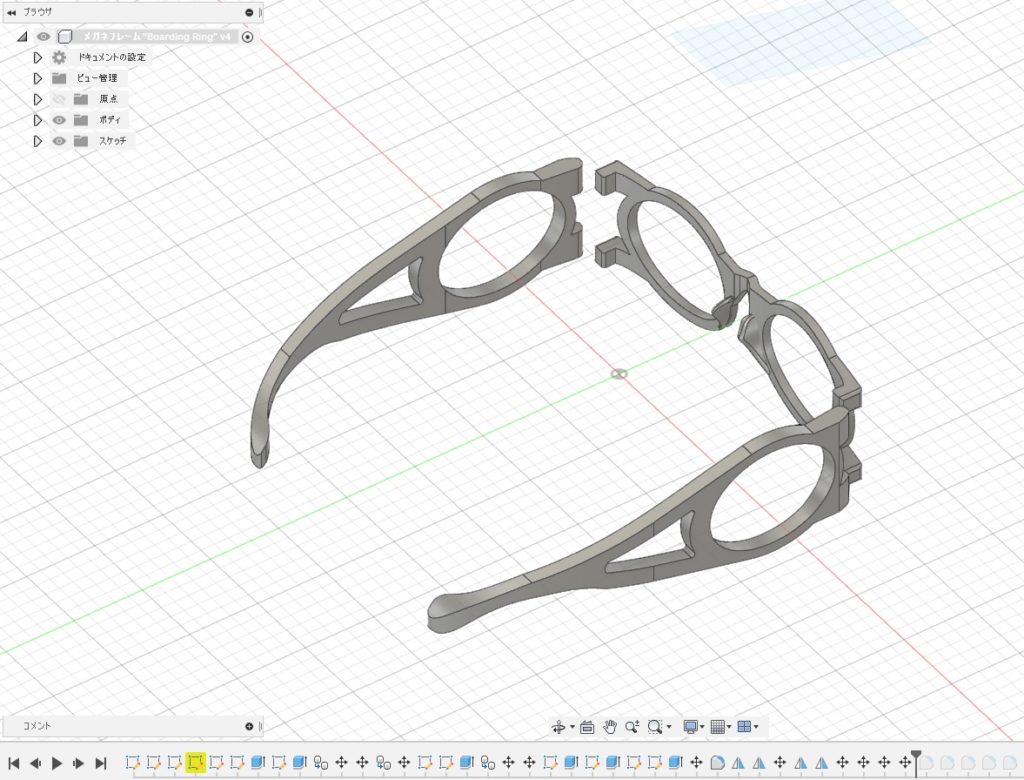
Task: Expand the コメント panel plus button
Action: pos(249,726)
